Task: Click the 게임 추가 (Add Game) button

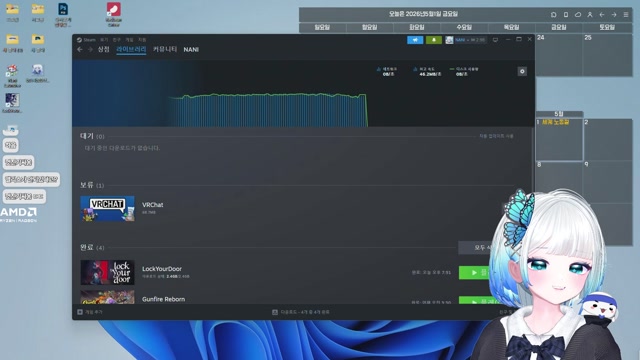Action: tap(90, 312)
